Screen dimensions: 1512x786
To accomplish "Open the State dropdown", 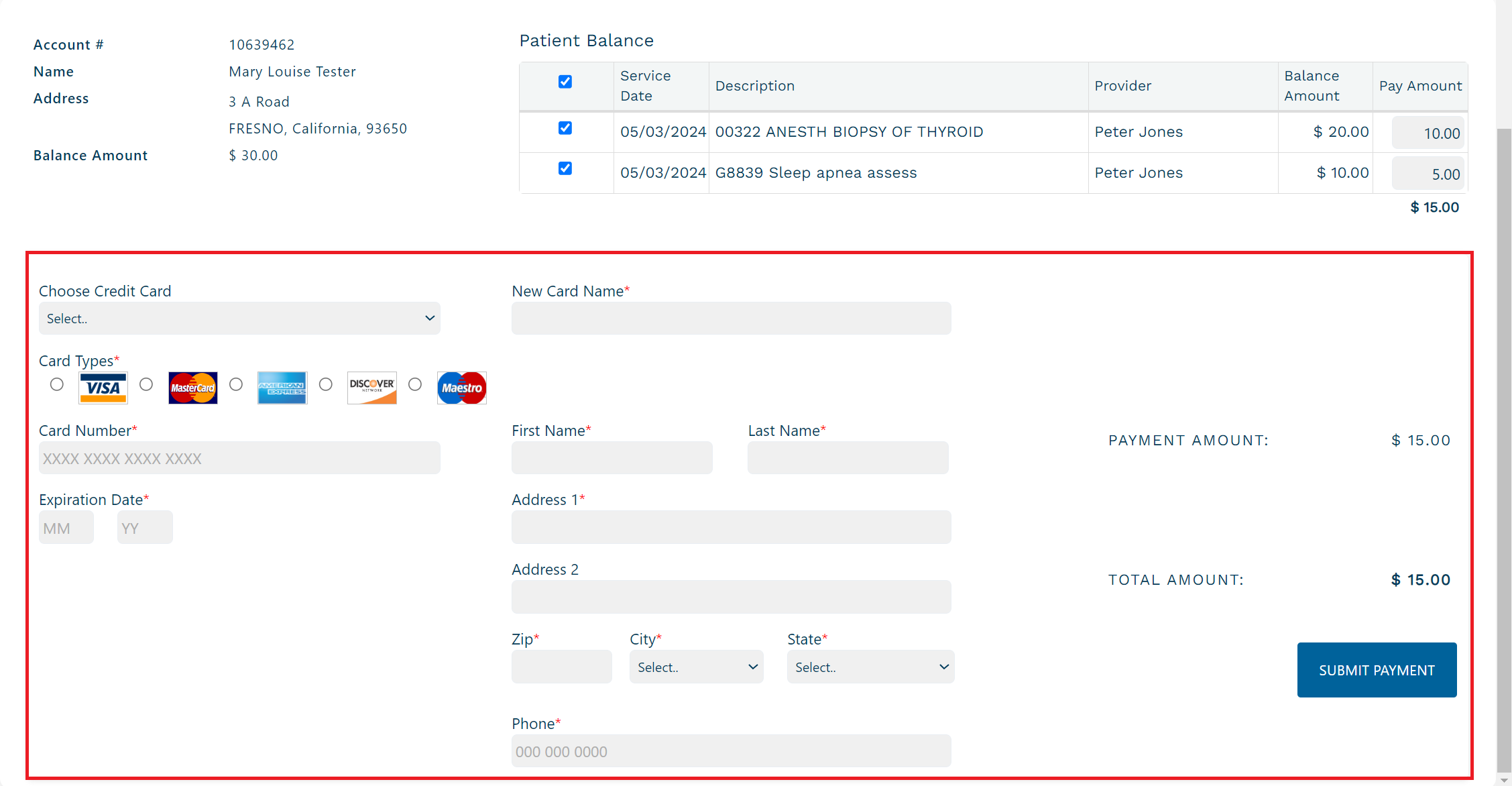I will (x=870, y=667).
